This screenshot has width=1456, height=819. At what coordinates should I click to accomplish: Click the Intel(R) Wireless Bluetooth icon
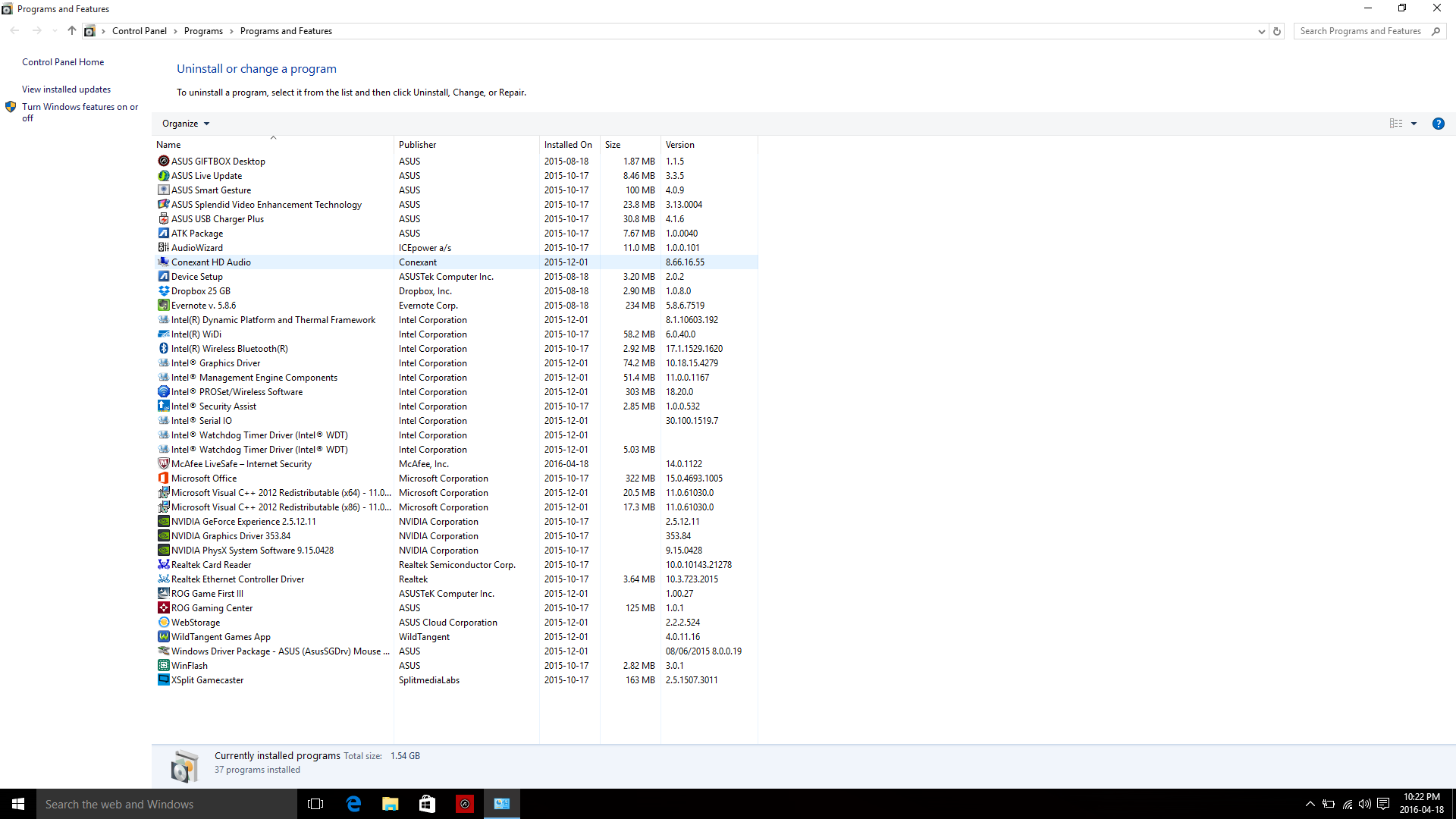click(163, 348)
